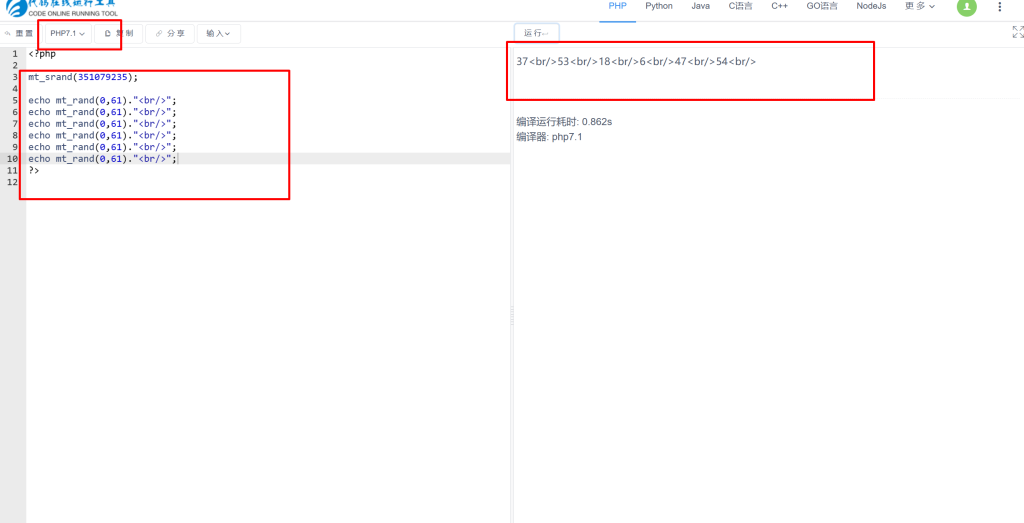Screen dimensions: 1024x523
Task: Open the three-dot more options menu
Action: [999, 7]
